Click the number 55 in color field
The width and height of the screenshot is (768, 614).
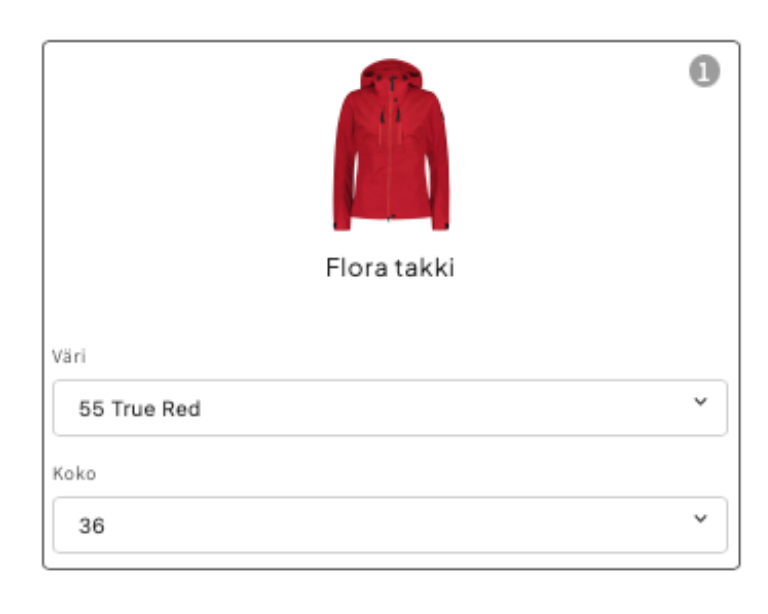click(x=92, y=409)
